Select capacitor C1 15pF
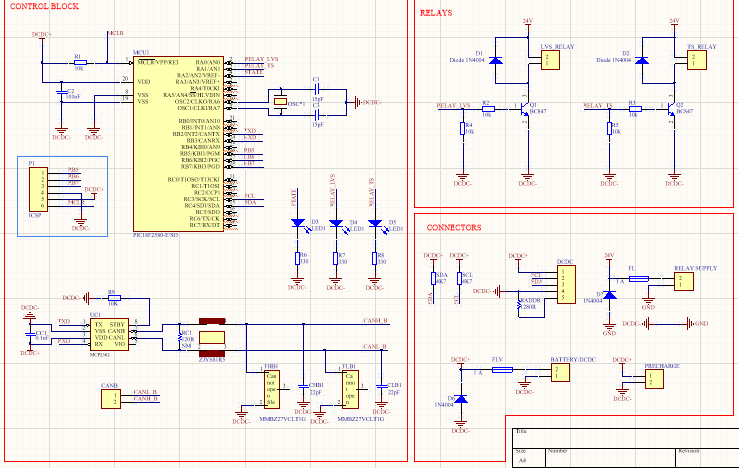The image size is (739, 468). point(317,89)
